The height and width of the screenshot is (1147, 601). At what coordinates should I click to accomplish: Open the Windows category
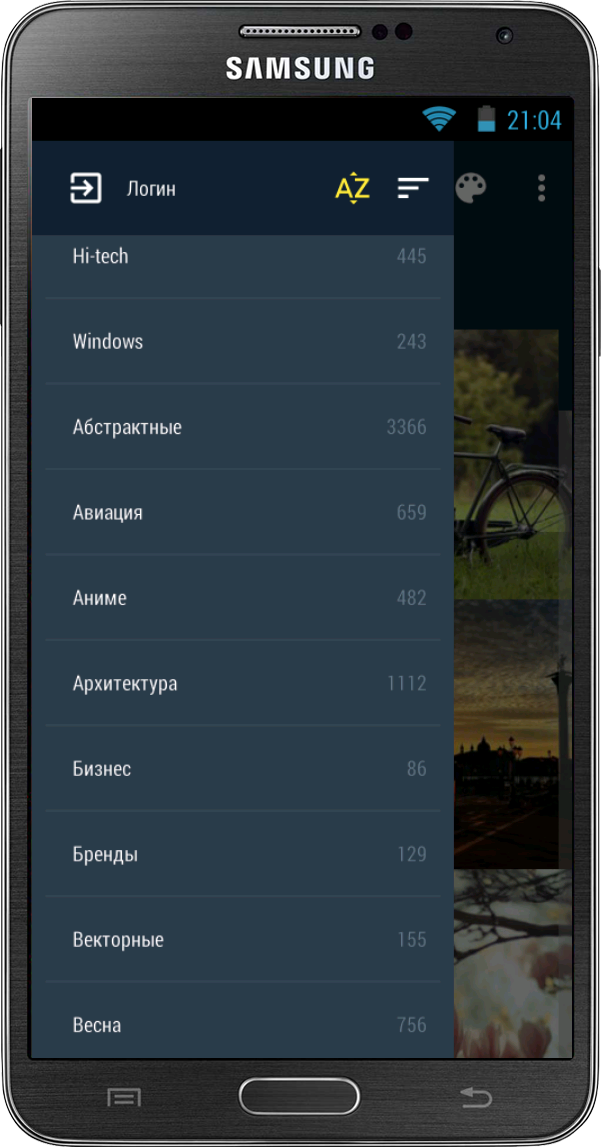click(243, 341)
